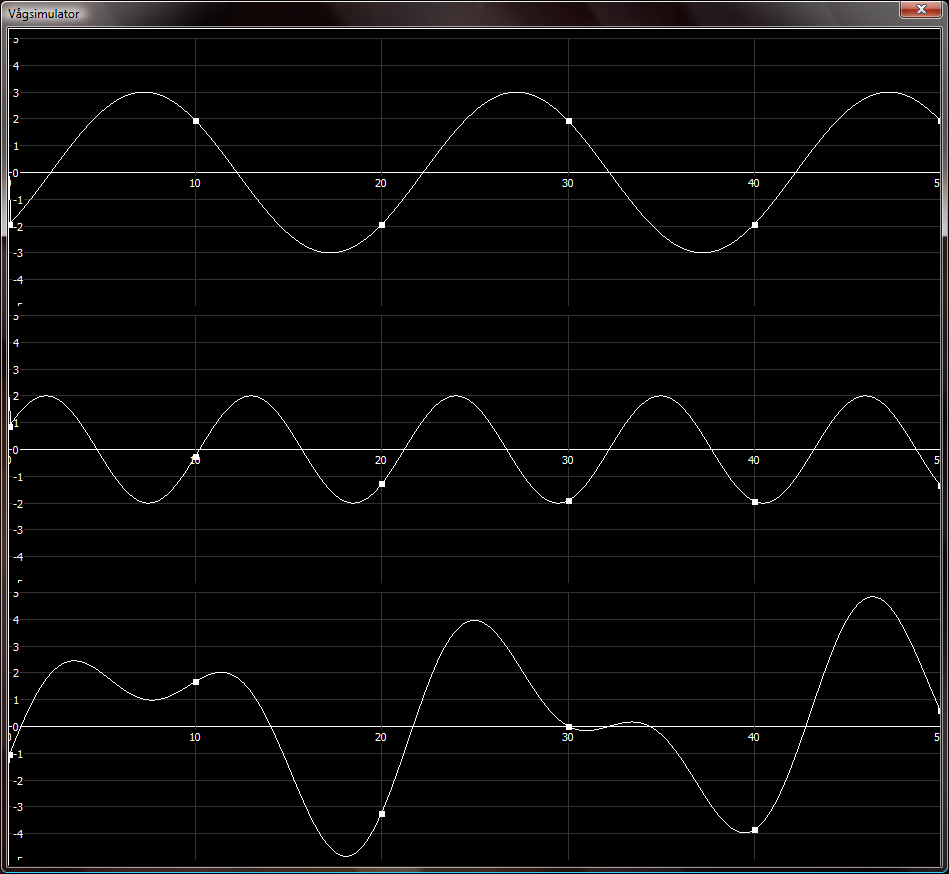Click y-axis label 4 in top graph
This screenshot has height=874, width=949.
[16, 66]
